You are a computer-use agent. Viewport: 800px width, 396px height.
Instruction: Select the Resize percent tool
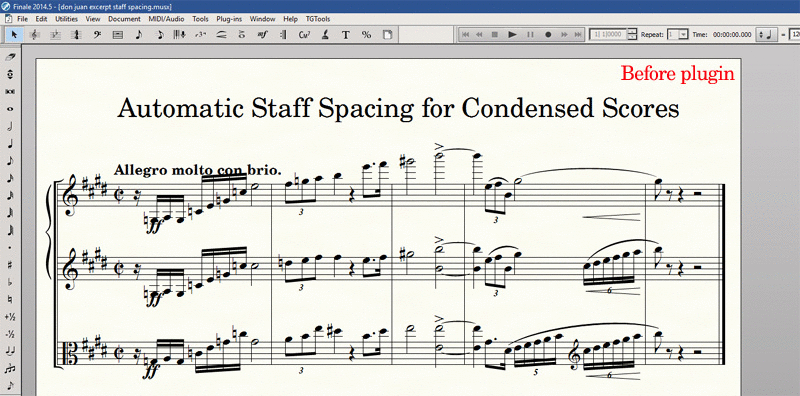(366, 34)
